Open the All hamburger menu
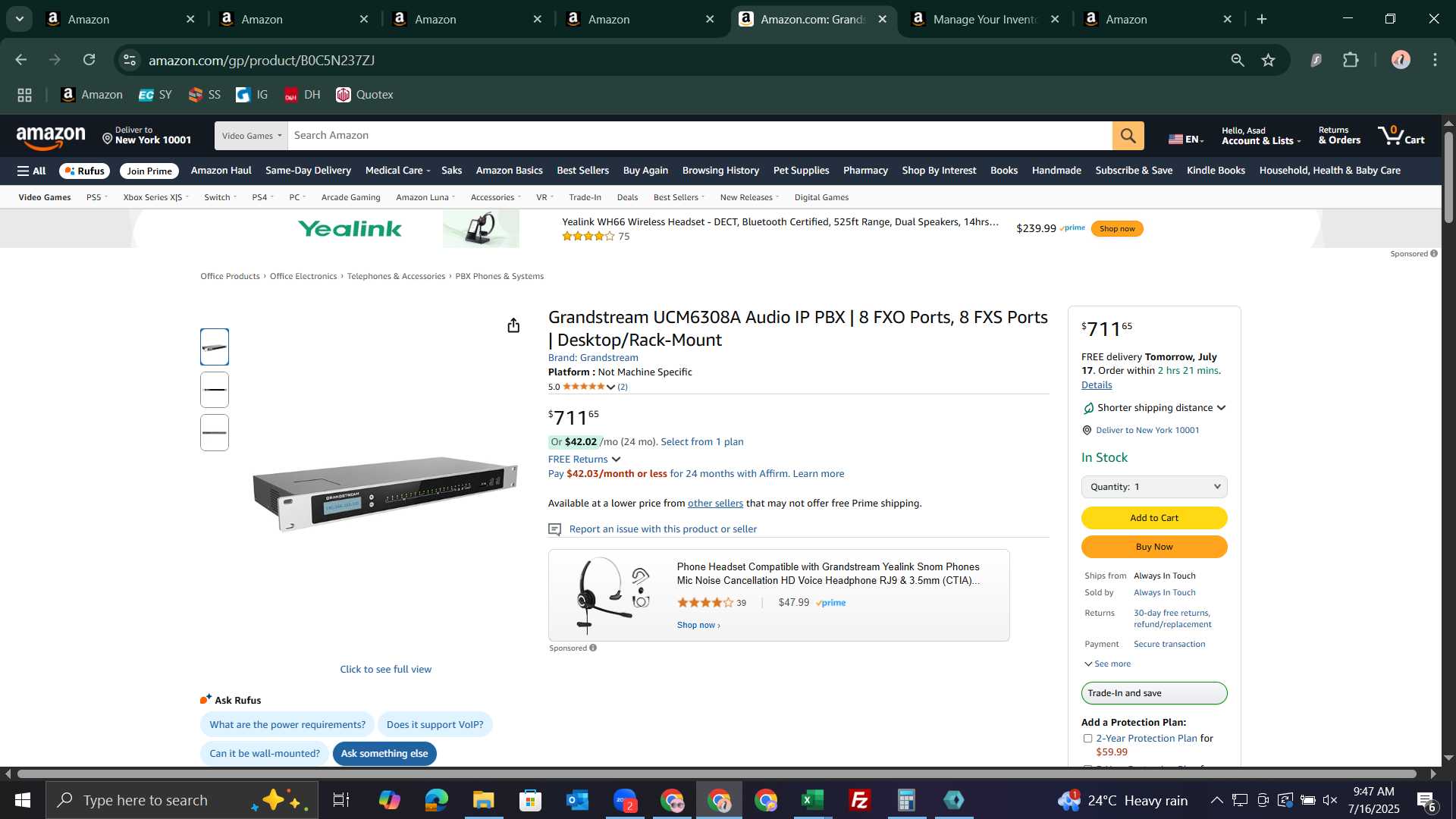The width and height of the screenshot is (1456, 819). (x=31, y=171)
